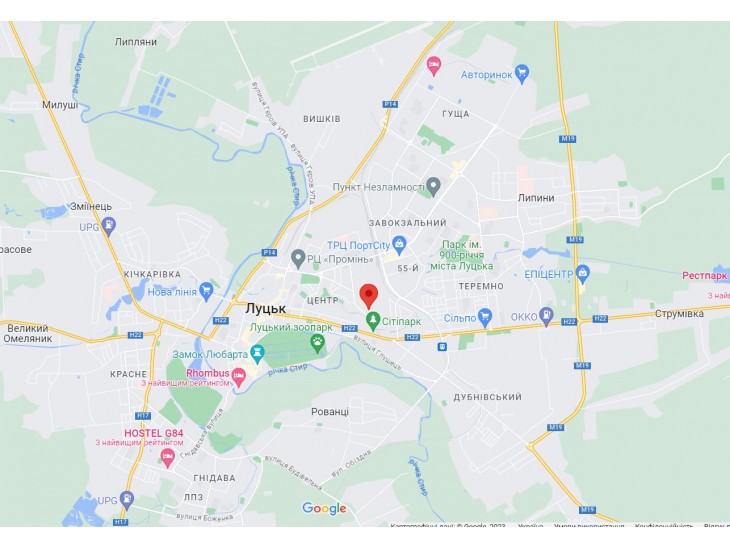The image size is (730, 547).
Task: Click the Замок Любарта castle icon
Action: coord(257,354)
